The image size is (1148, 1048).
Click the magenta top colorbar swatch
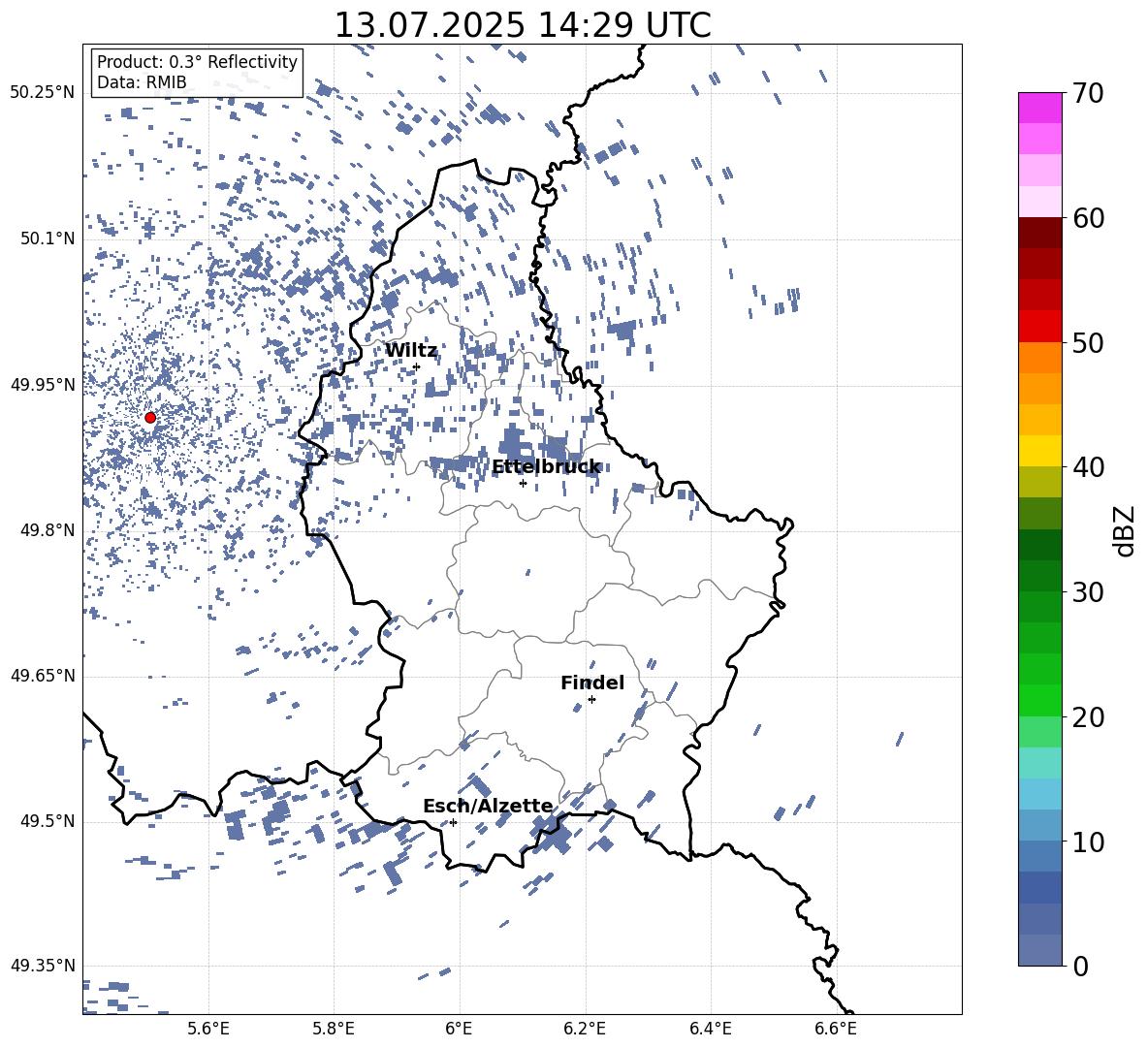tap(1039, 109)
